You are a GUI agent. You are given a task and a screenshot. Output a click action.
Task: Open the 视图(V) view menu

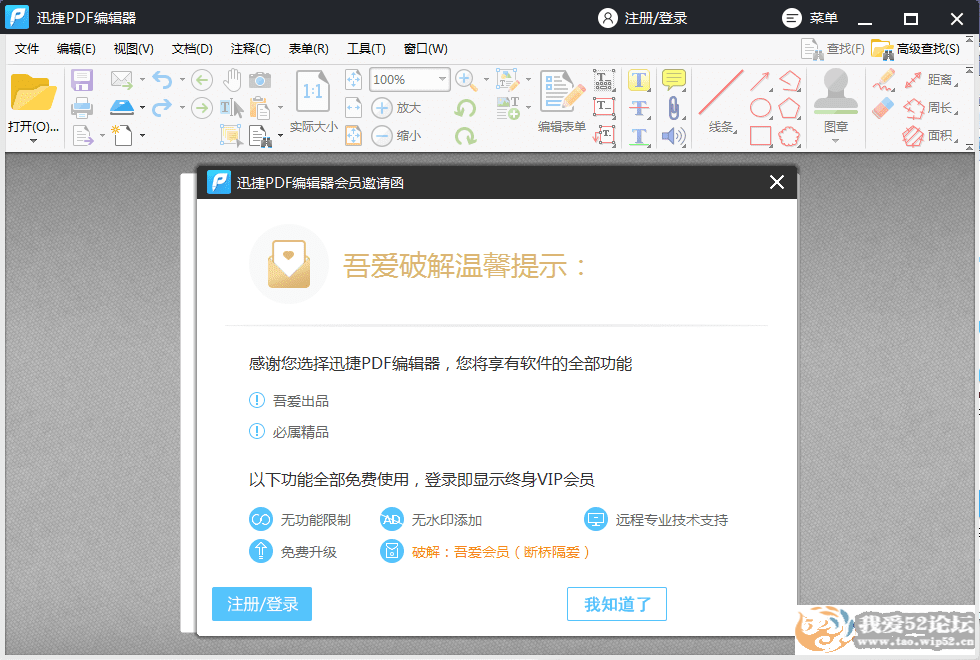pos(134,49)
